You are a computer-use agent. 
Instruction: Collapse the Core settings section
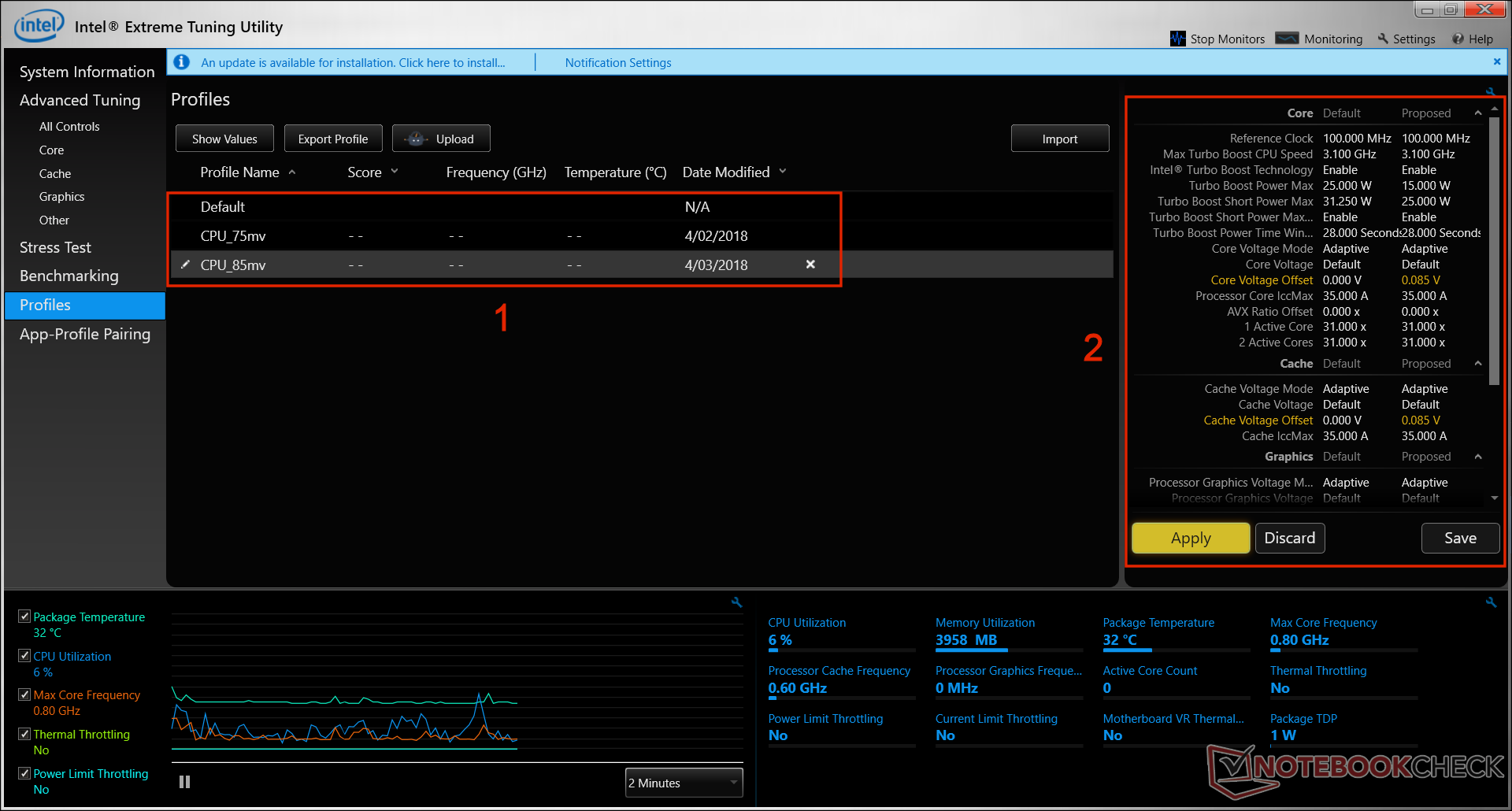(x=1478, y=113)
